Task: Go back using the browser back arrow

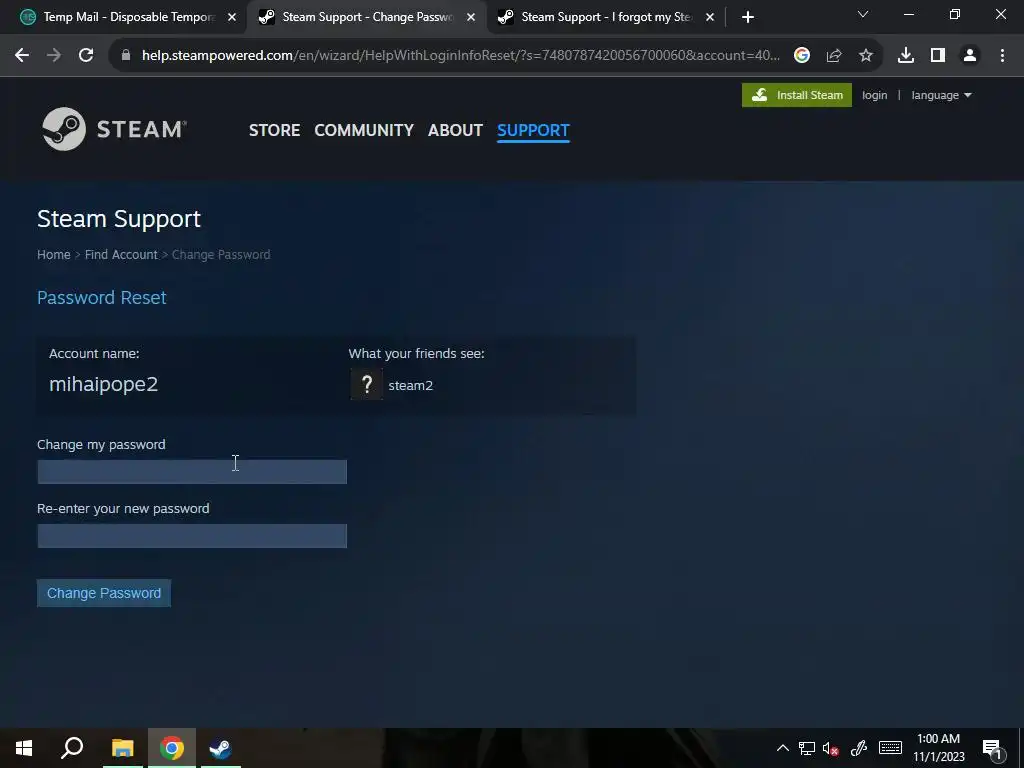Action: coord(22,56)
